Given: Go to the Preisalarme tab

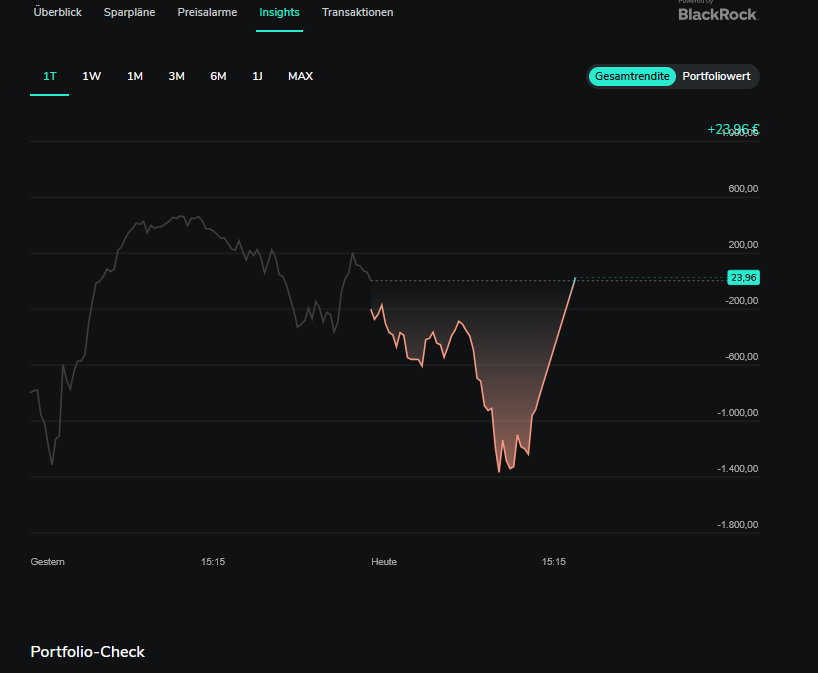Looking at the screenshot, I should [207, 13].
